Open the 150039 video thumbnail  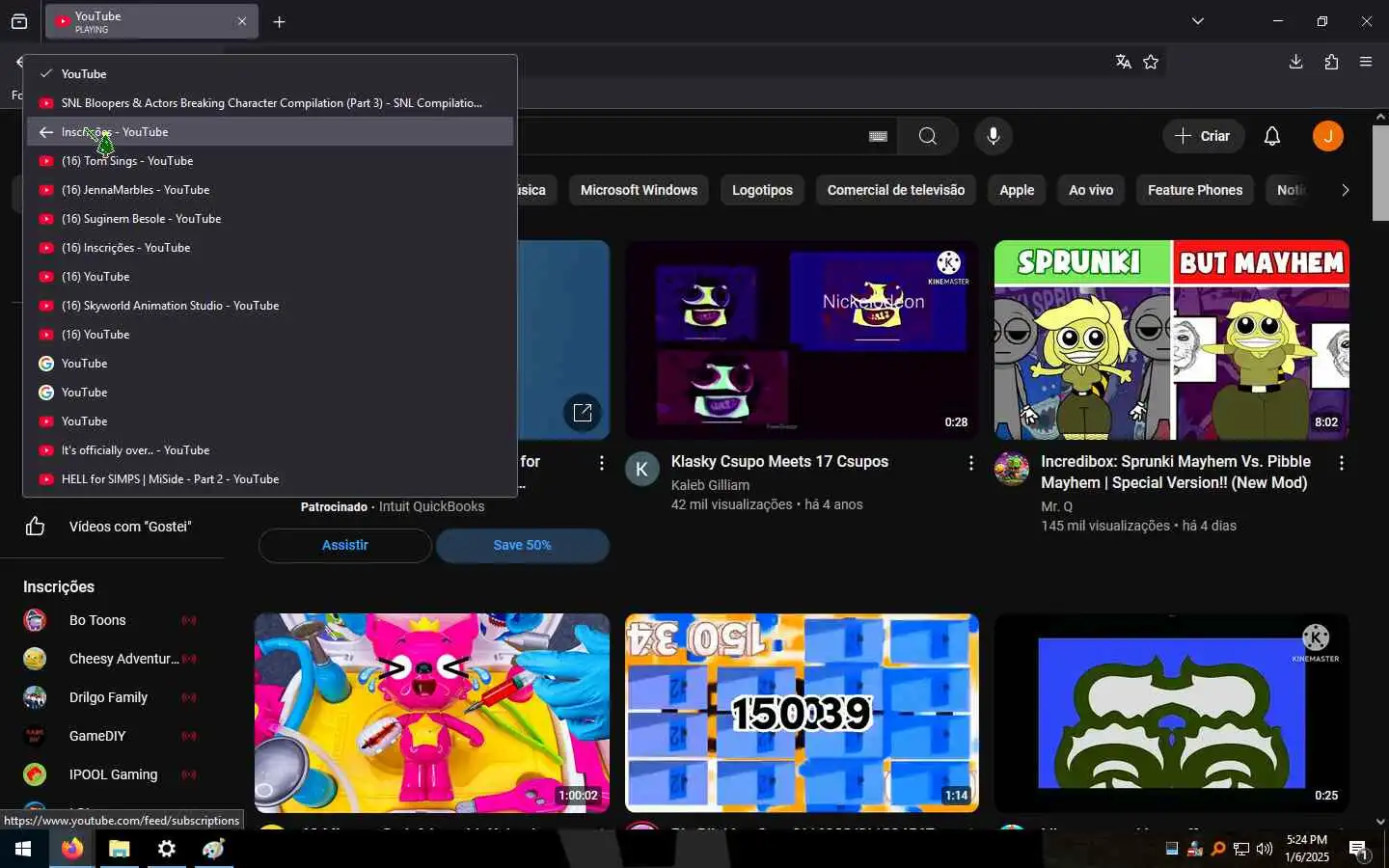pos(802,713)
